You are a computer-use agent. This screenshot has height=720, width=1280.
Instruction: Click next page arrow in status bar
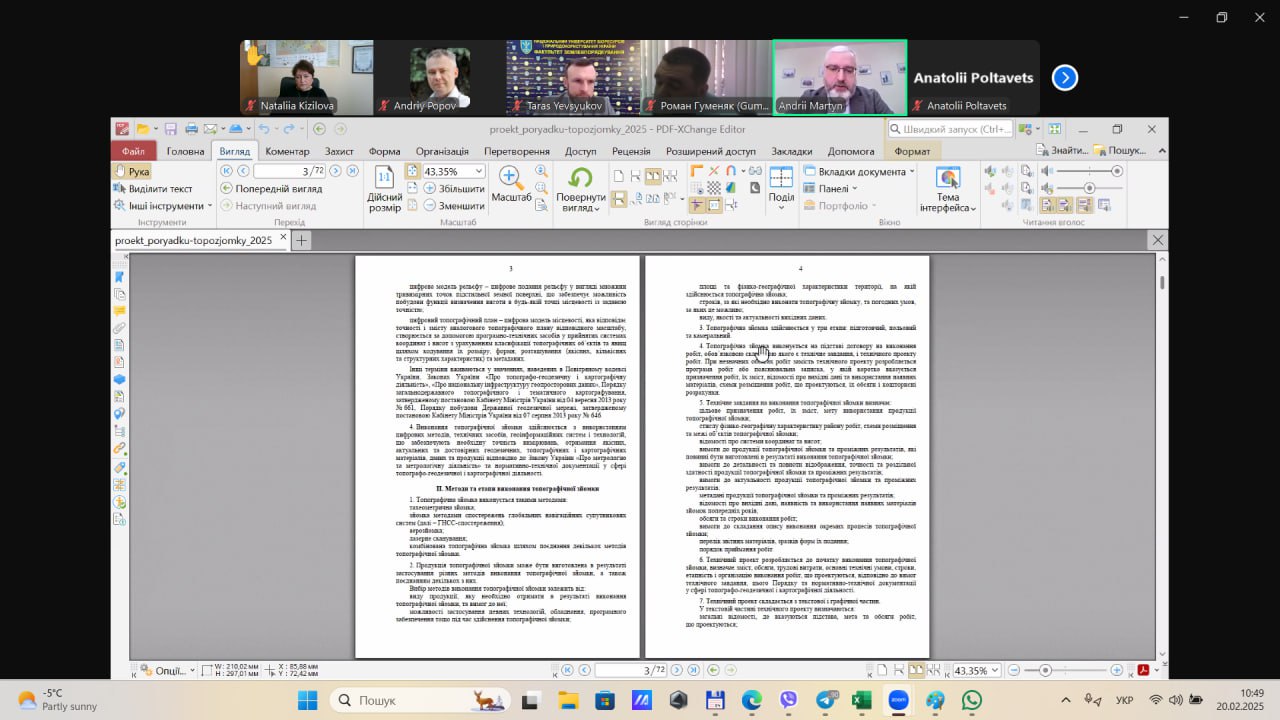(x=678, y=670)
